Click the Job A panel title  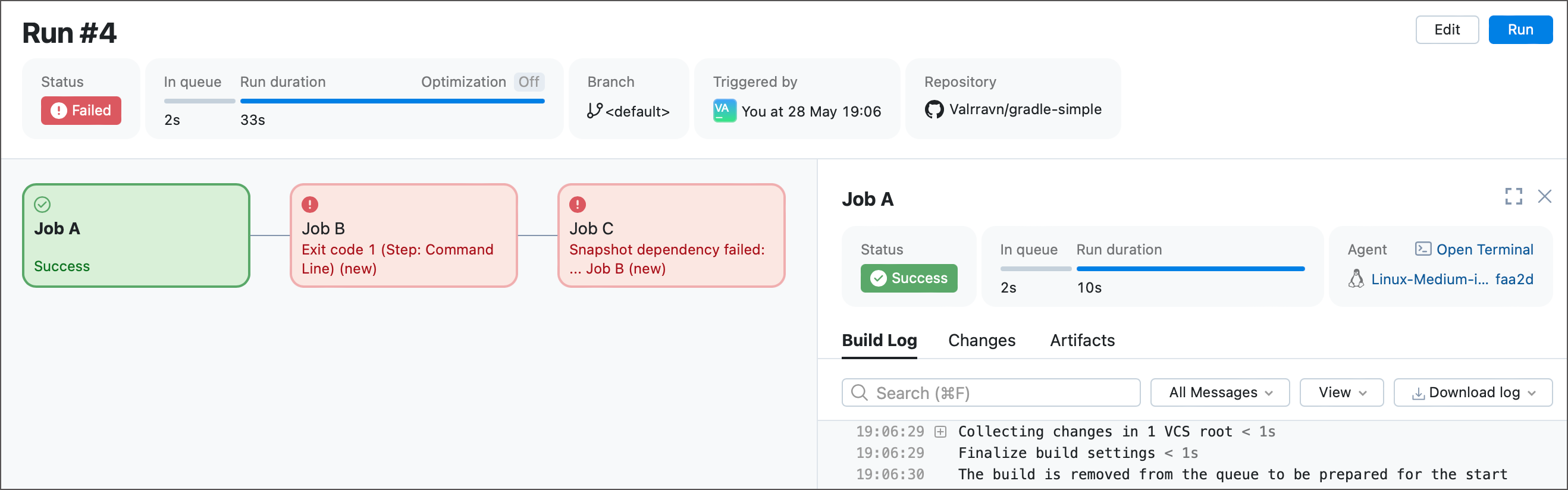[867, 199]
